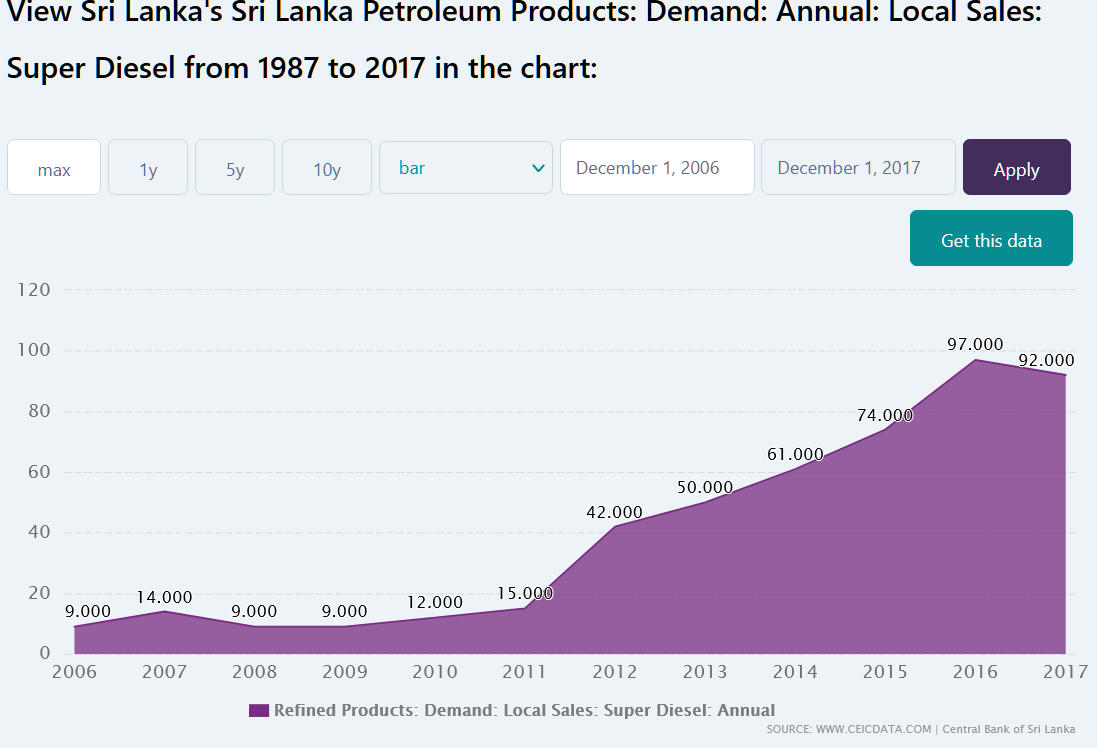Toggle the purple legend swatch for Super Diesel
Screen dimensions: 1097x748
tap(259, 710)
